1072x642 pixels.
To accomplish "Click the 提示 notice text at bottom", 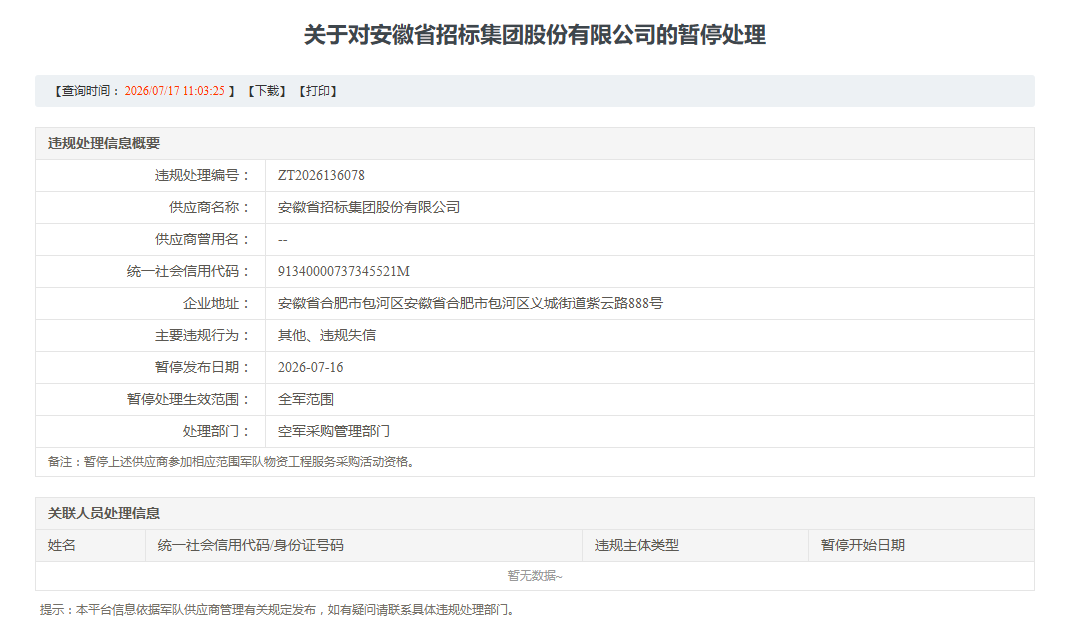I will click(277, 609).
